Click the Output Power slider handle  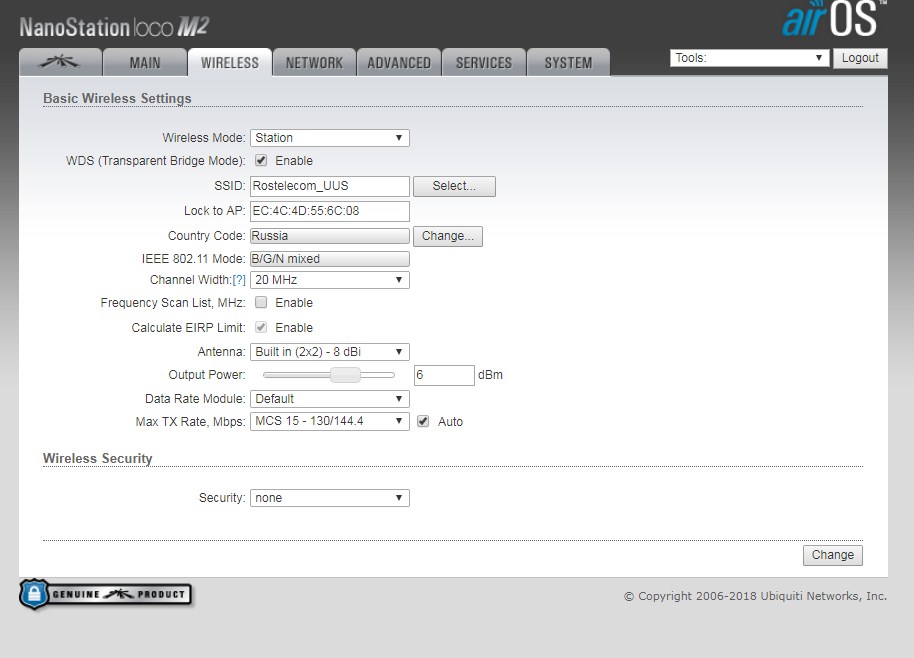pos(345,375)
